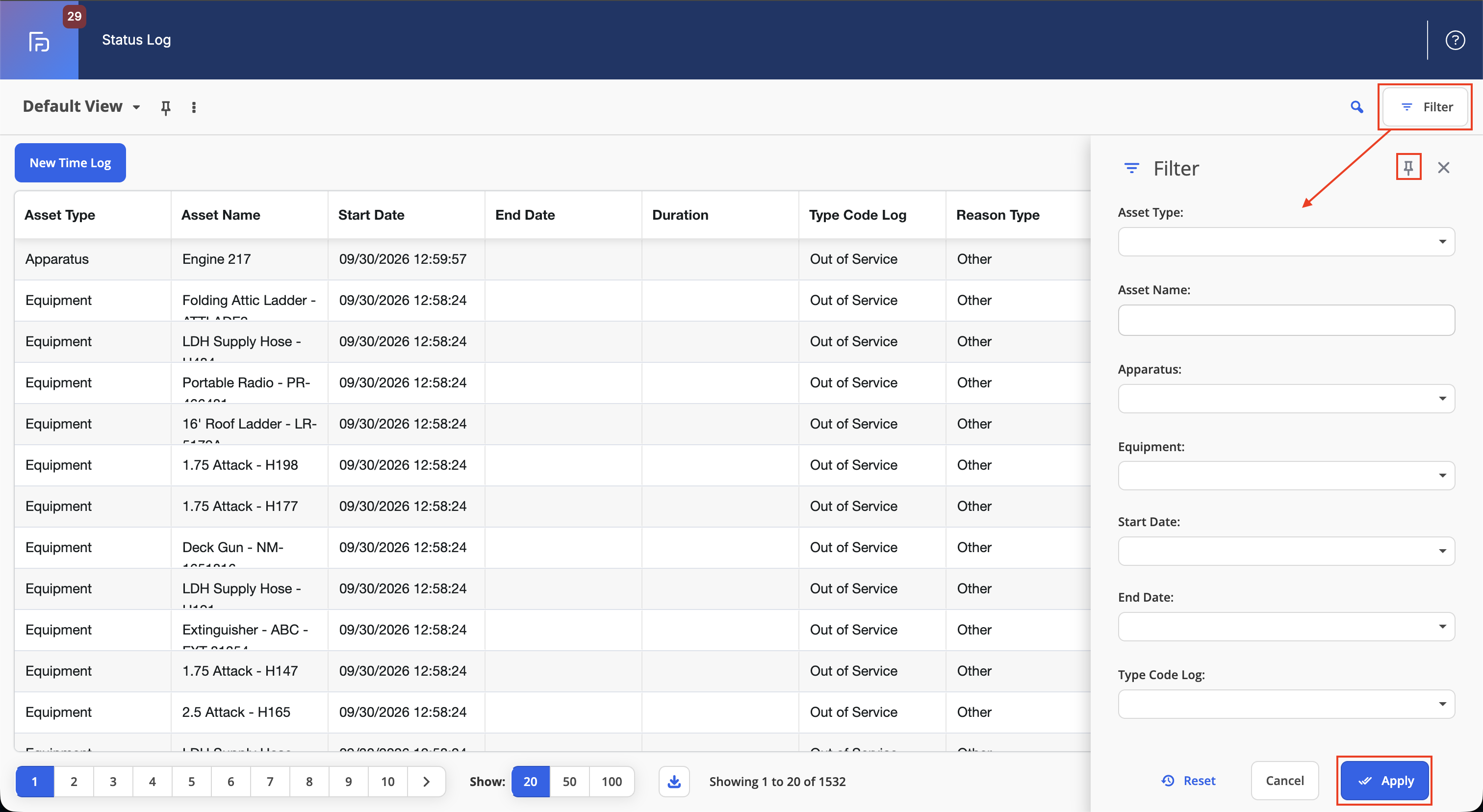Open the End Date filter dropdown
The height and width of the screenshot is (812, 1483).
tap(1286, 627)
